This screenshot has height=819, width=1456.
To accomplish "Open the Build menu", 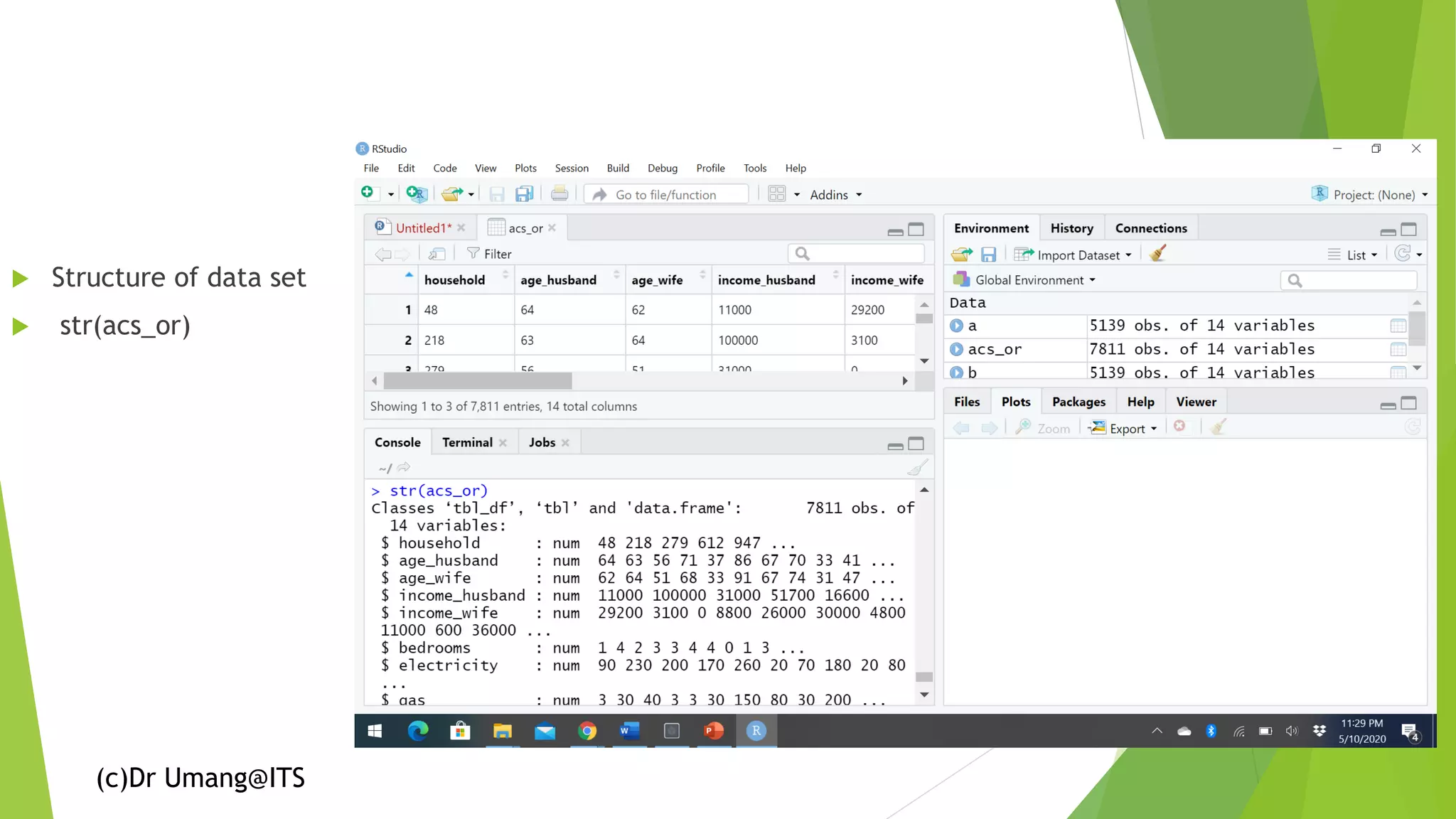I will (618, 168).
